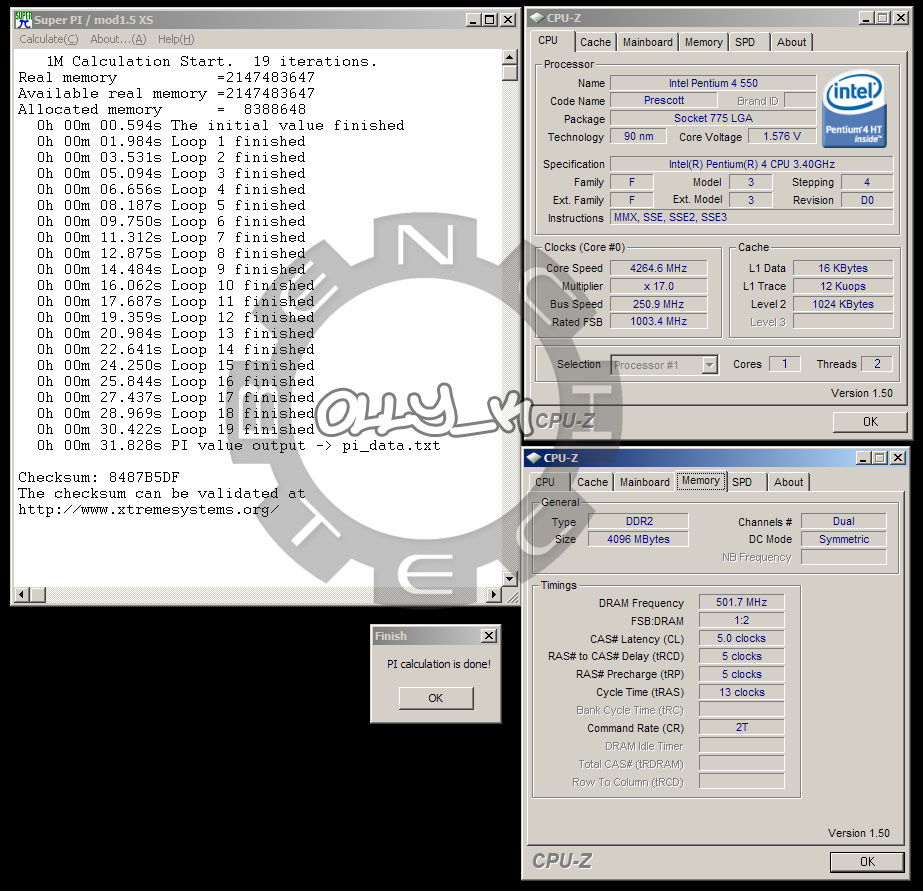Open the Help menu in Super PI

pos(175,39)
